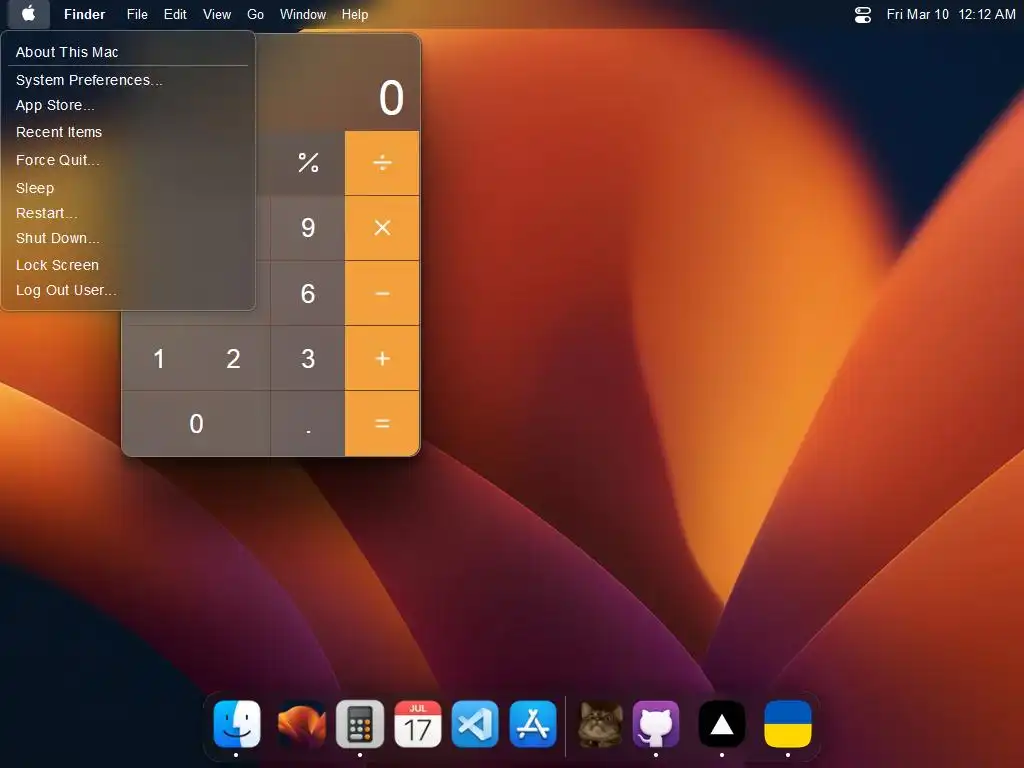Open Calendar icon showing 17

(x=418, y=724)
